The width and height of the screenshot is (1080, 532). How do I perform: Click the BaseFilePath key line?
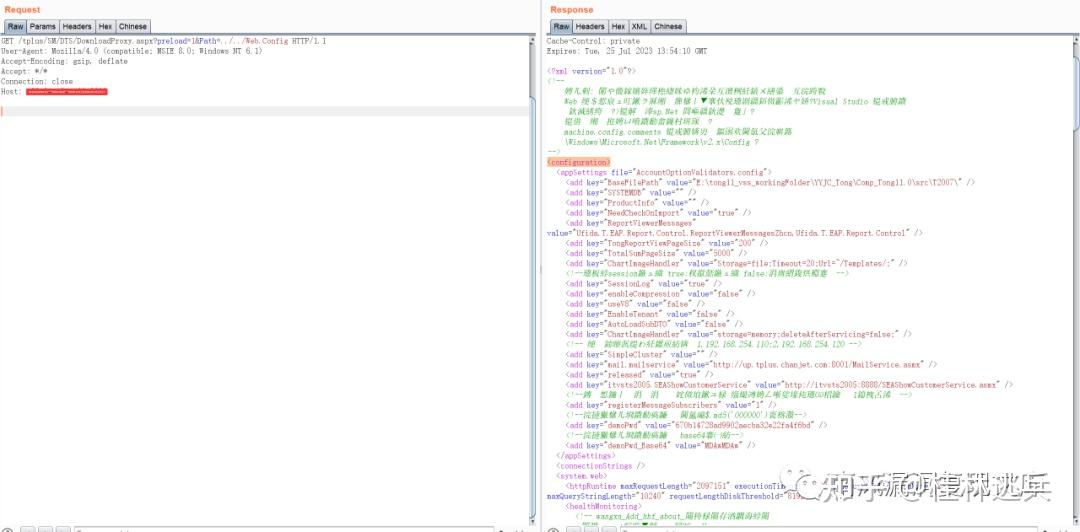[x=770, y=183]
